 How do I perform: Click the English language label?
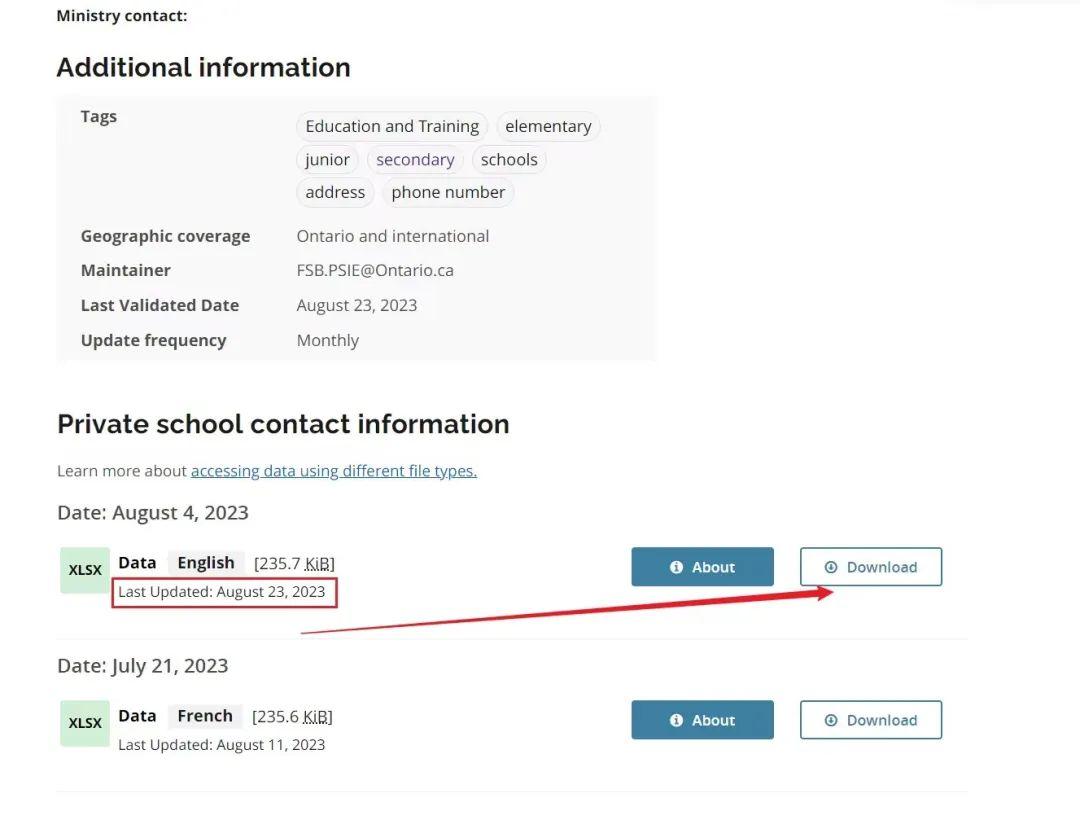[x=206, y=563]
